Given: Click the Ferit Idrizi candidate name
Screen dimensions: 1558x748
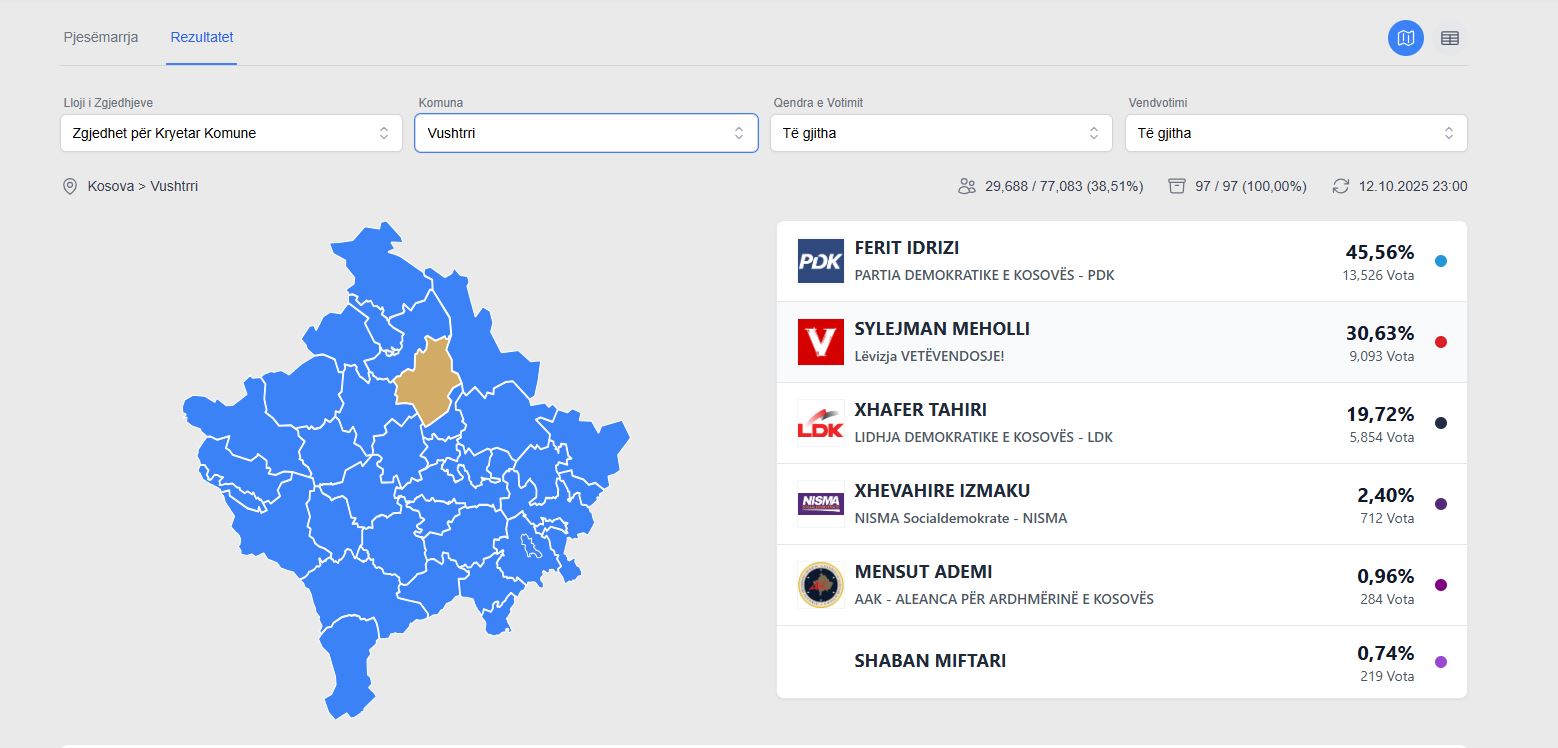Looking at the screenshot, I should tap(906, 248).
